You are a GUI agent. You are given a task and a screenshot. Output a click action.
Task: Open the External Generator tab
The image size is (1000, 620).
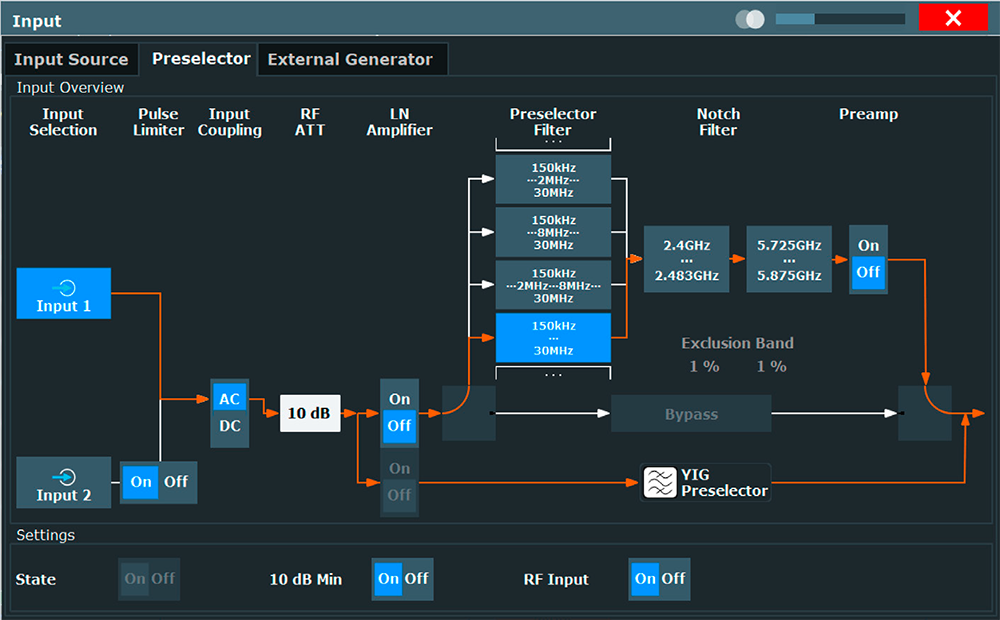click(x=350, y=59)
